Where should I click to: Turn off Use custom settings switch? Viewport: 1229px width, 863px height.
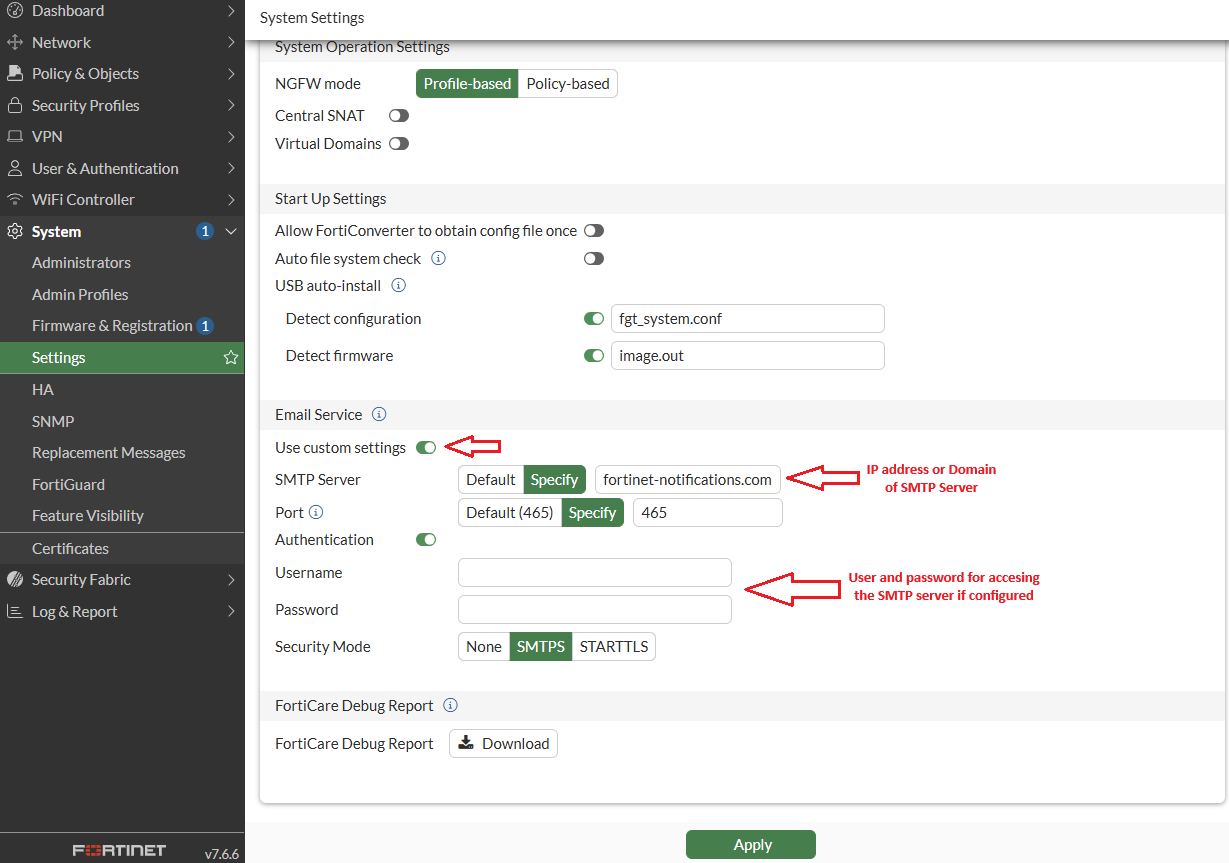(x=426, y=448)
